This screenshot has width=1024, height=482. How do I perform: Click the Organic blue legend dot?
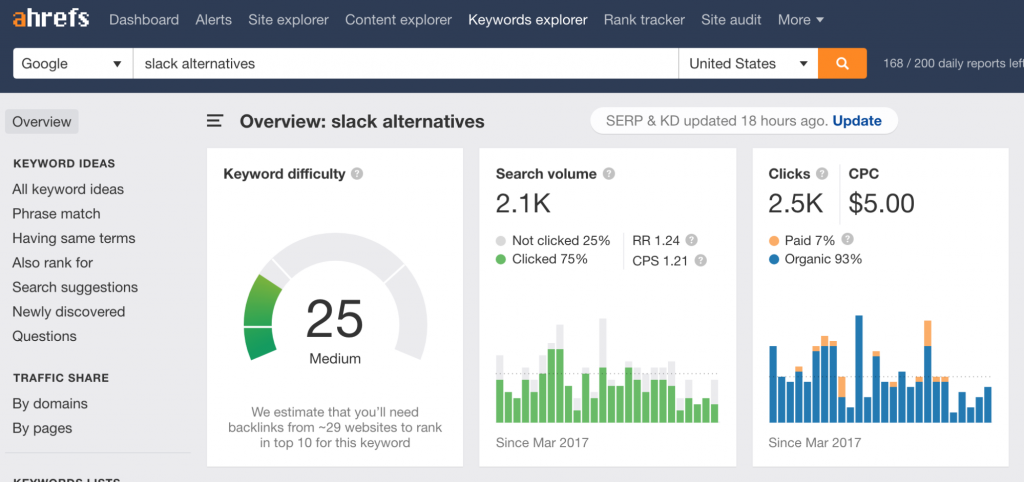coord(774,259)
